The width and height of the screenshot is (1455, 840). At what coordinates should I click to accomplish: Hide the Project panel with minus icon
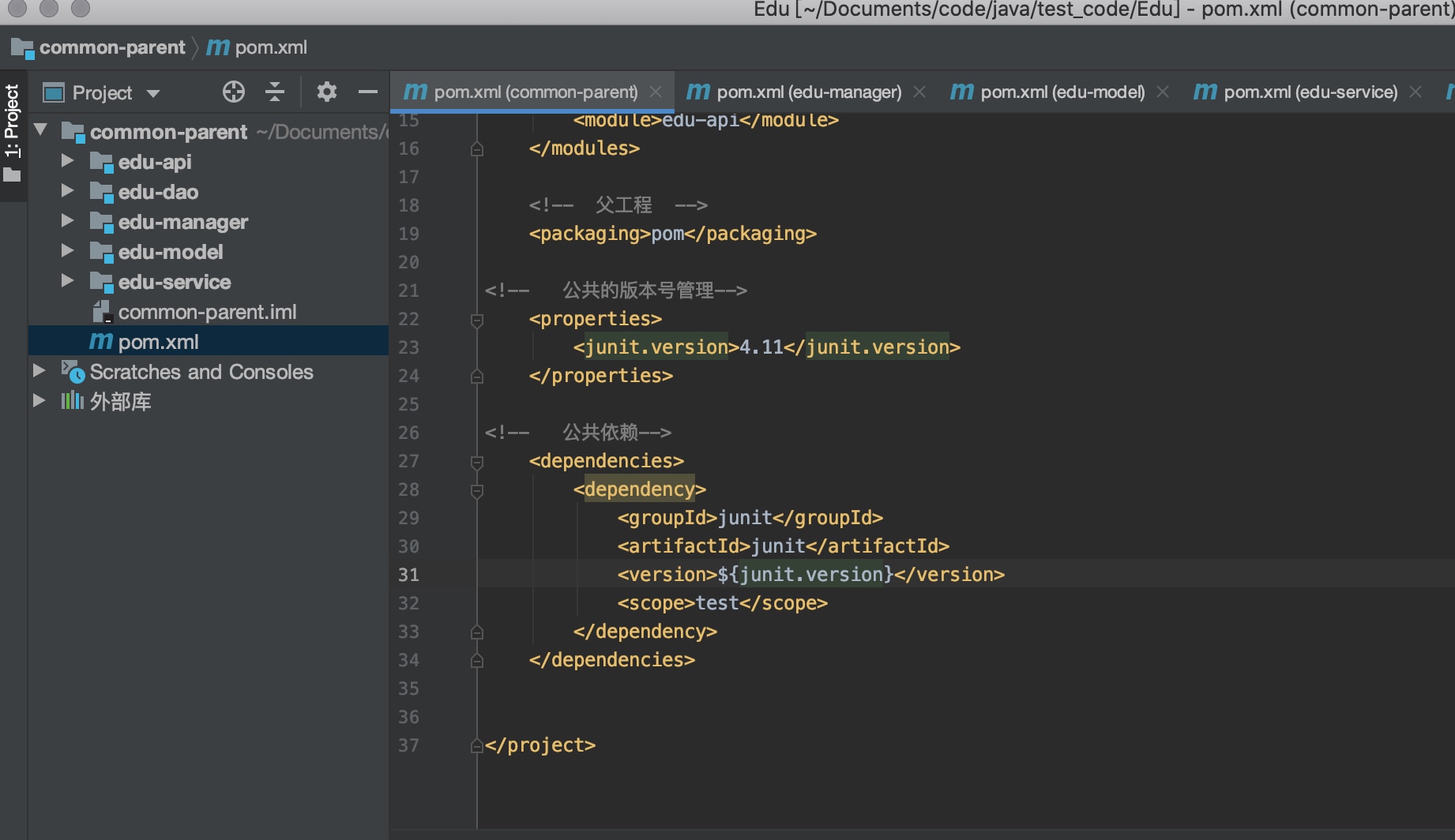click(367, 92)
